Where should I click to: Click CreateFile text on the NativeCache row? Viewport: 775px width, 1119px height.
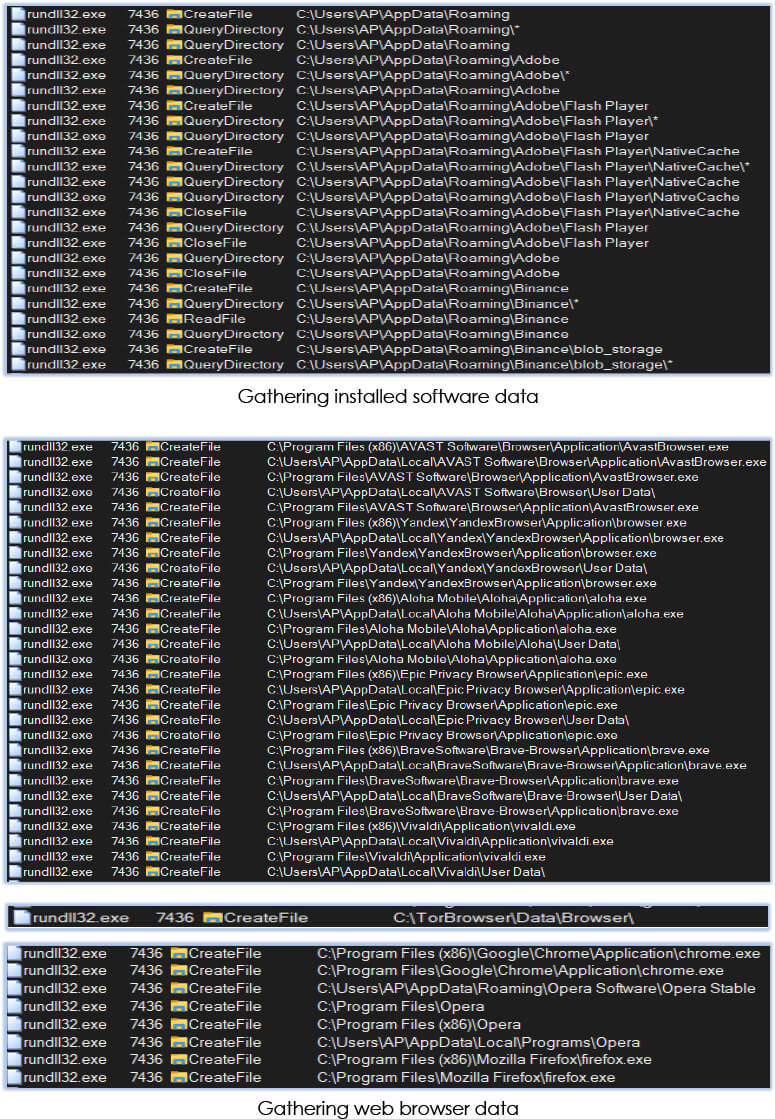(x=218, y=151)
